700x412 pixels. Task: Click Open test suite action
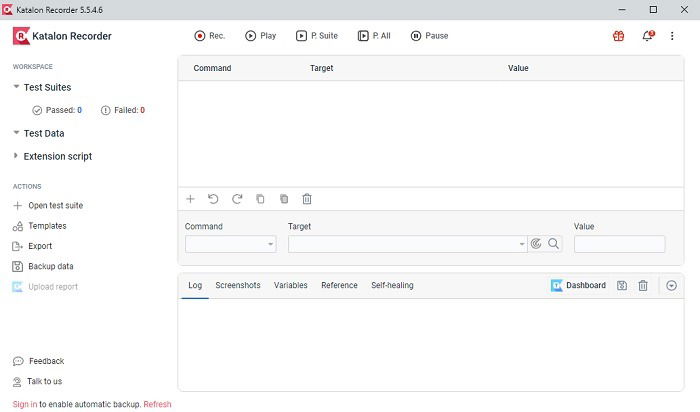48,206
